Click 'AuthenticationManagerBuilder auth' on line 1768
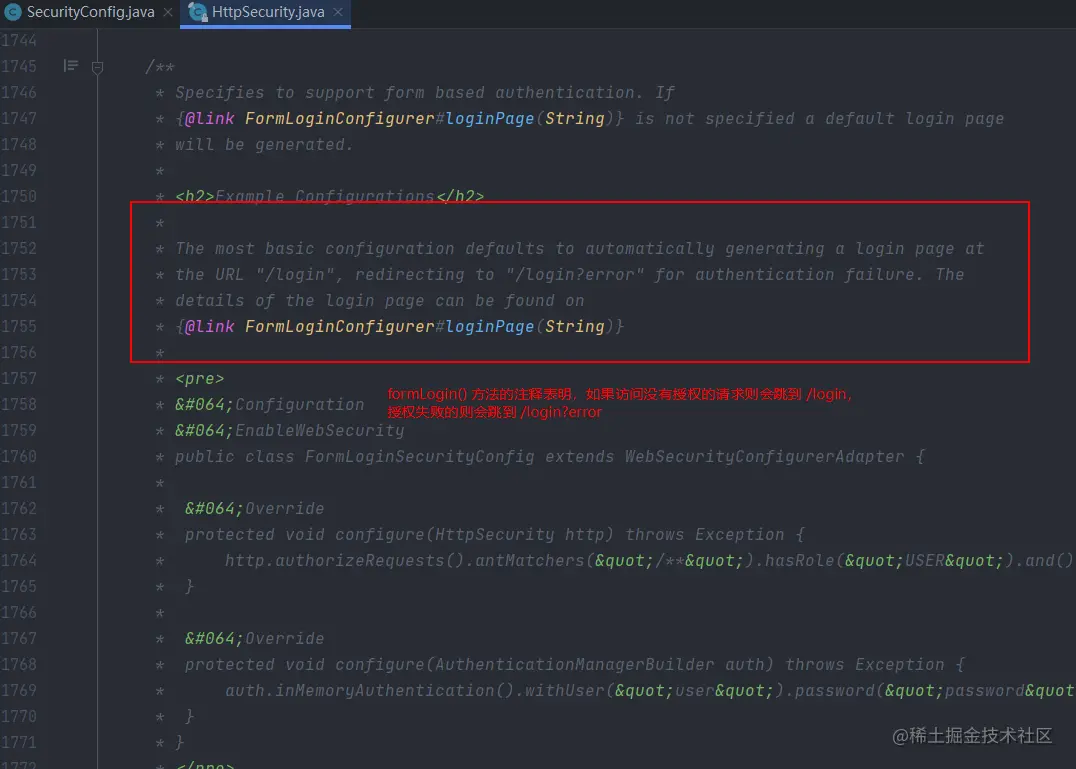The height and width of the screenshot is (769, 1076). pyautogui.click(x=600, y=665)
